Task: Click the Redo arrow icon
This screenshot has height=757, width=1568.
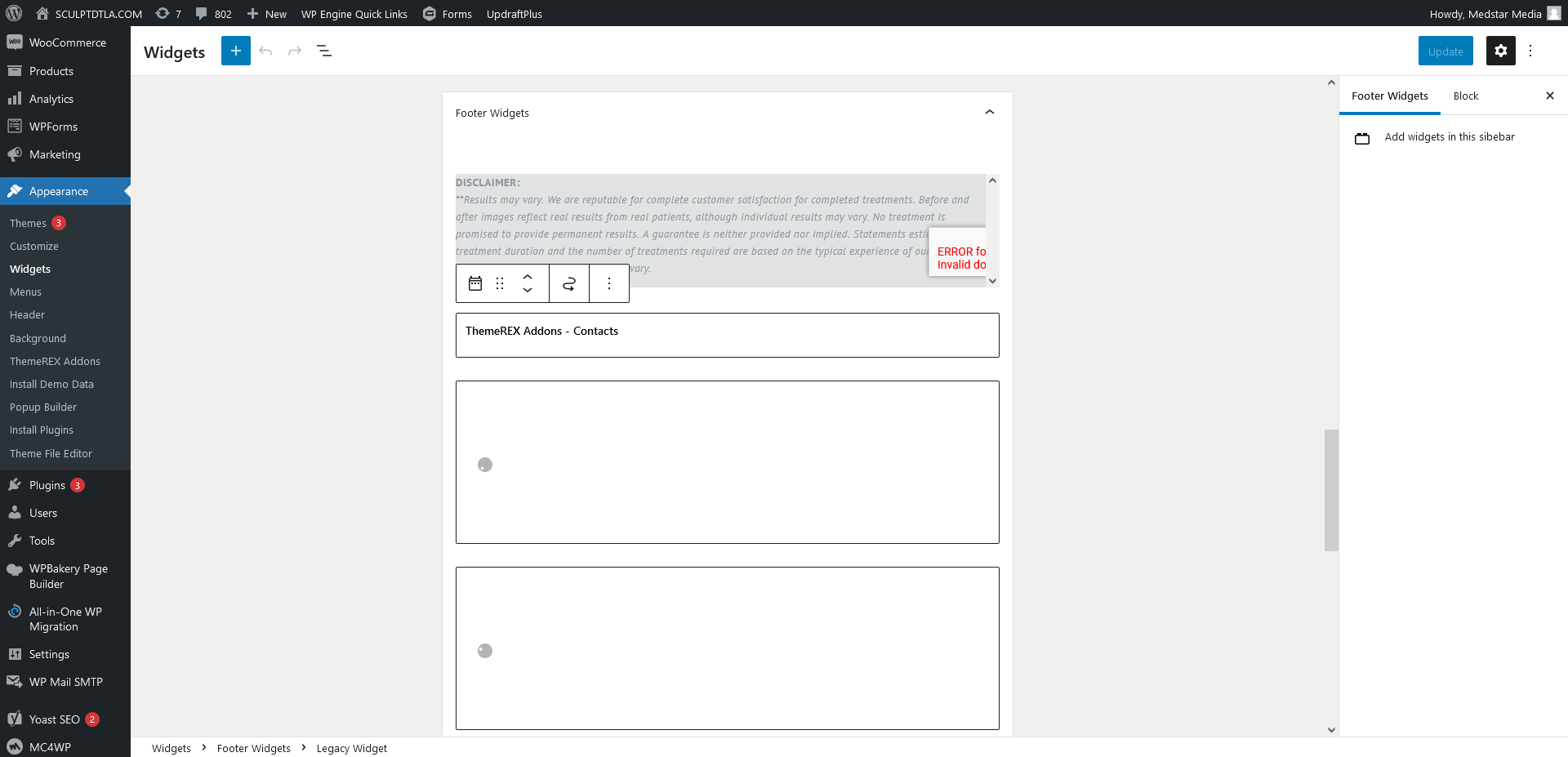Action: tap(295, 51)
